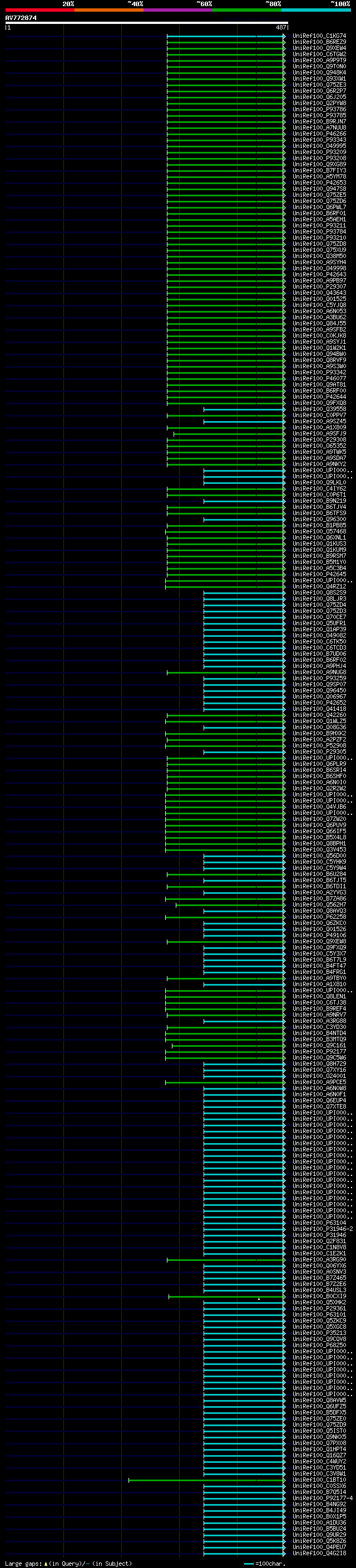Screen dimensions: 356x1568
Task: Click the white query sequence ruler bar
Action: click(x=146, y=23)
